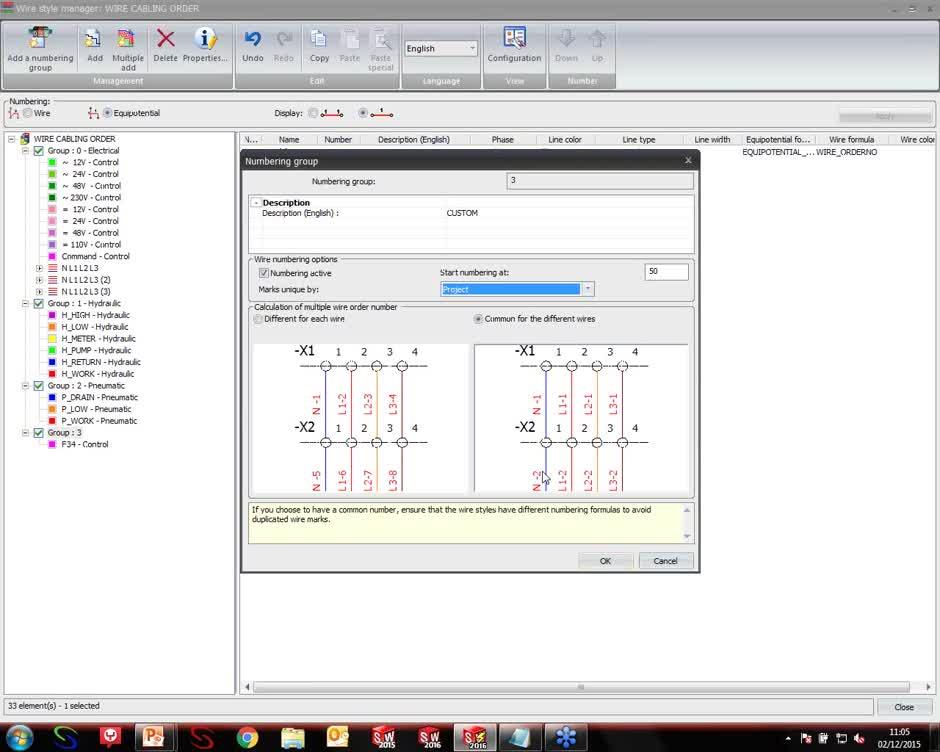
Task: Select the H_PUMP - Hydraulic tree item
Action: [96, 350]
